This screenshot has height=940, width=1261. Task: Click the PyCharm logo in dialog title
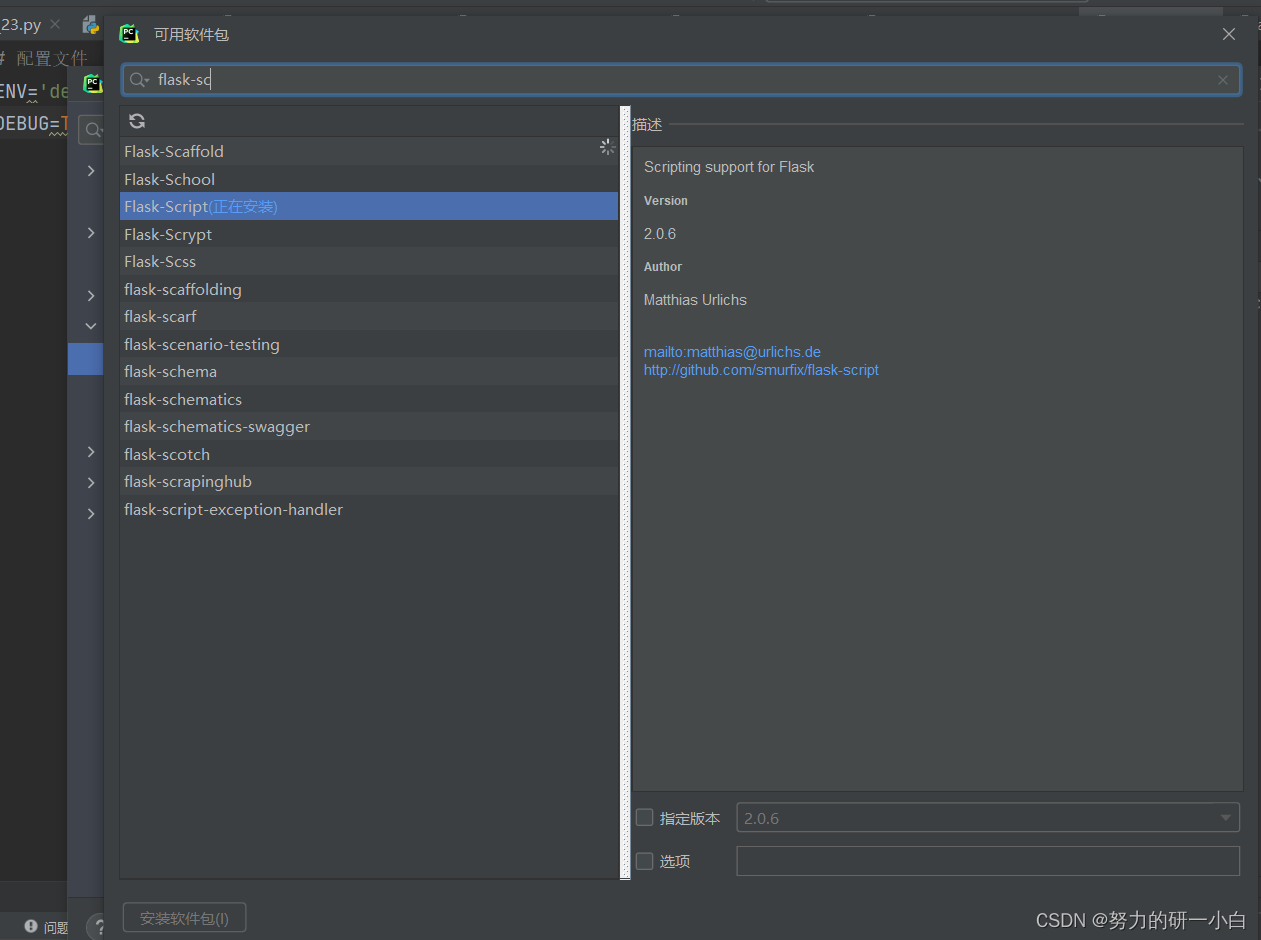[129, 34]
